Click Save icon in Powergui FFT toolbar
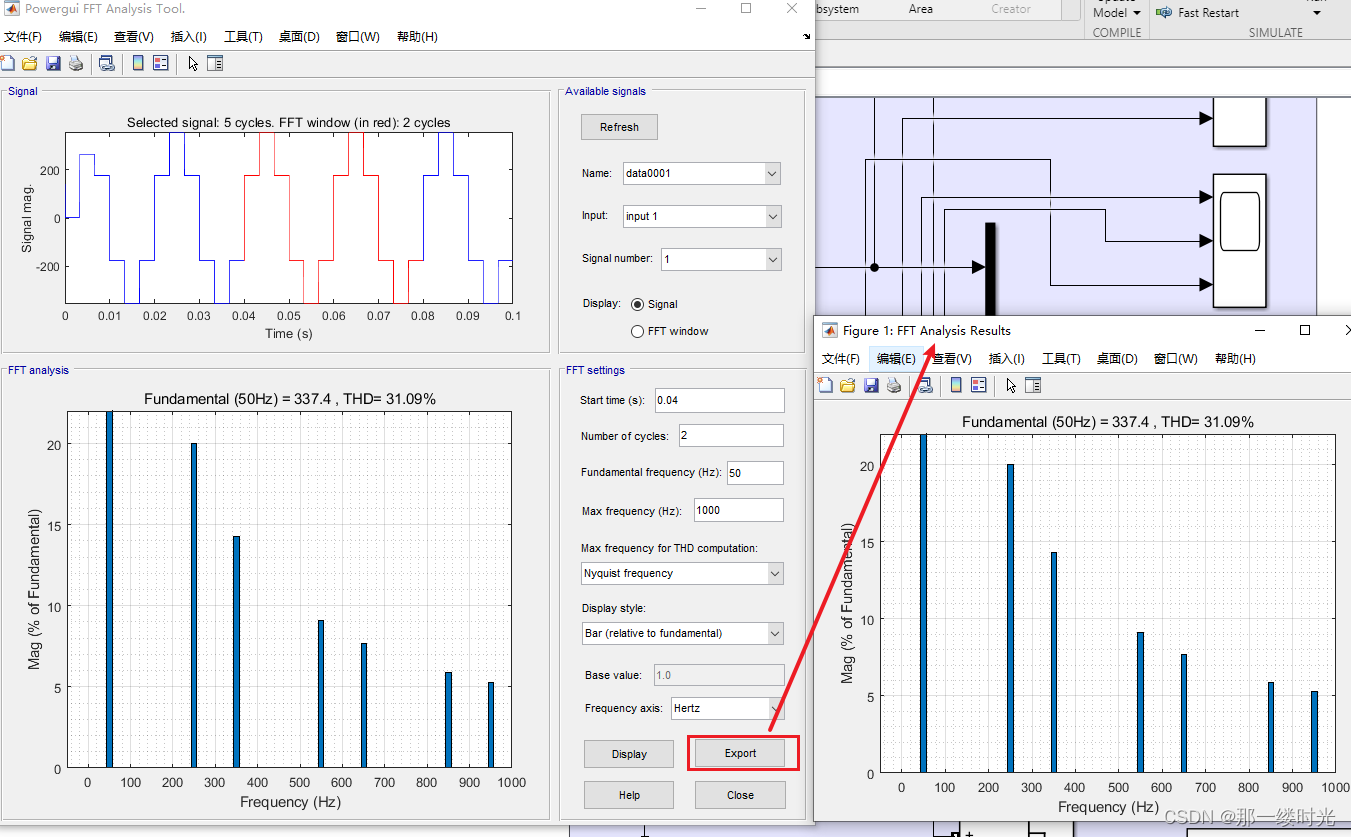Viewport: 1351px width, 837px height. coord(53,64)
